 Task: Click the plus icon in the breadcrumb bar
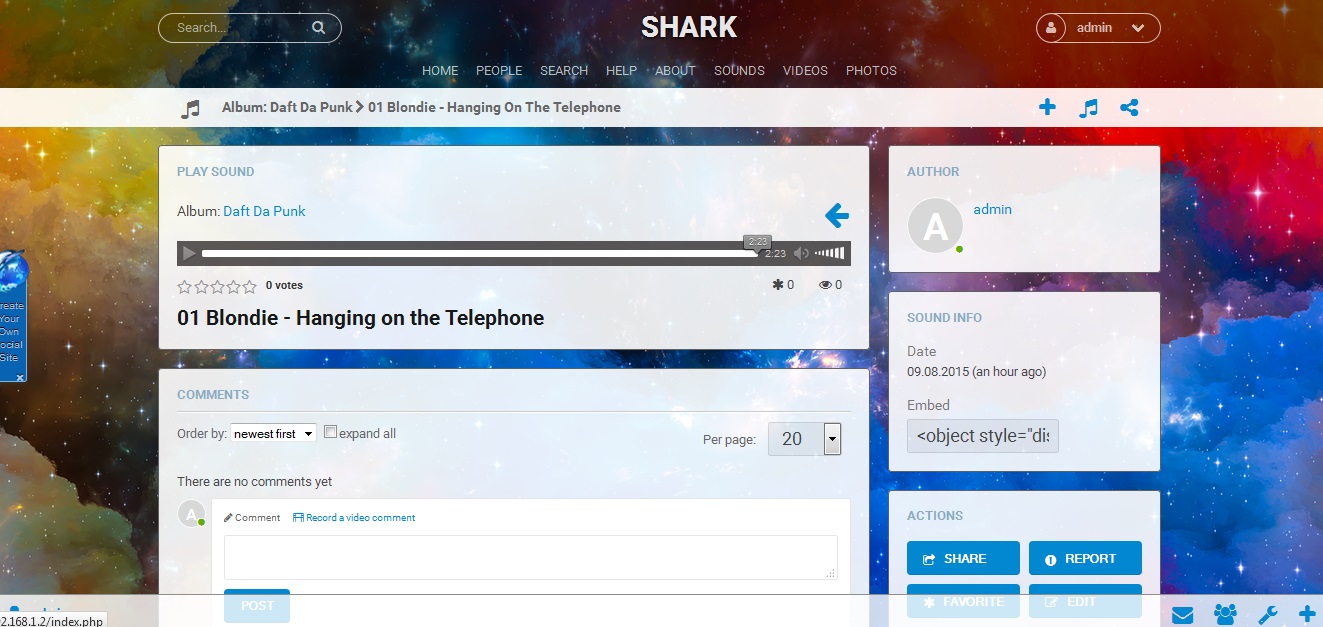[x=1047, y=107]
